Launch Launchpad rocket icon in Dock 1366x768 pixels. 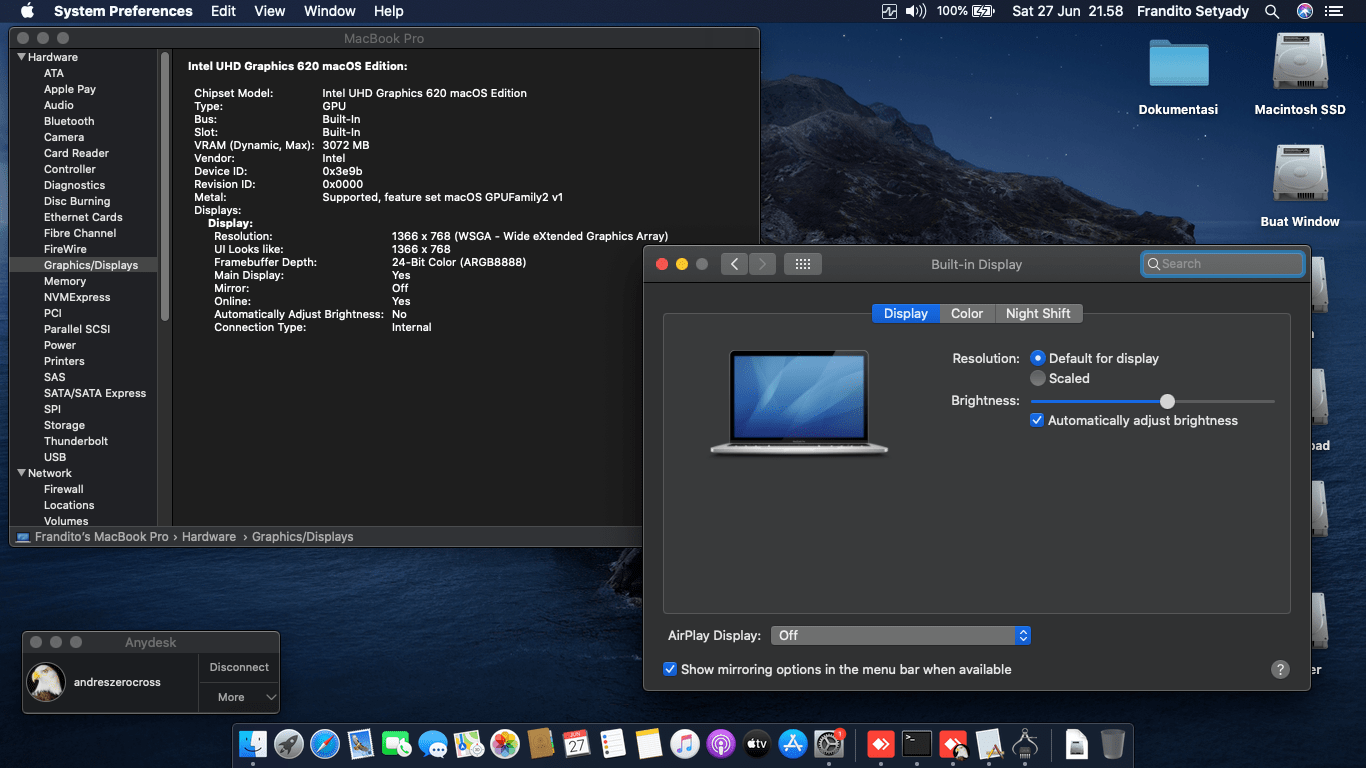(289, 744)
